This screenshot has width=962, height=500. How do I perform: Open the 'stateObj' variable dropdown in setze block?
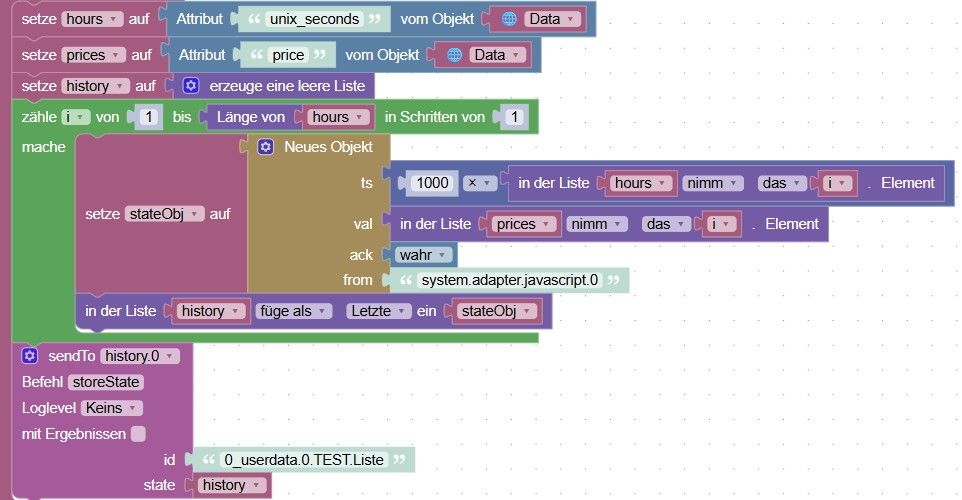click(164, 214)
